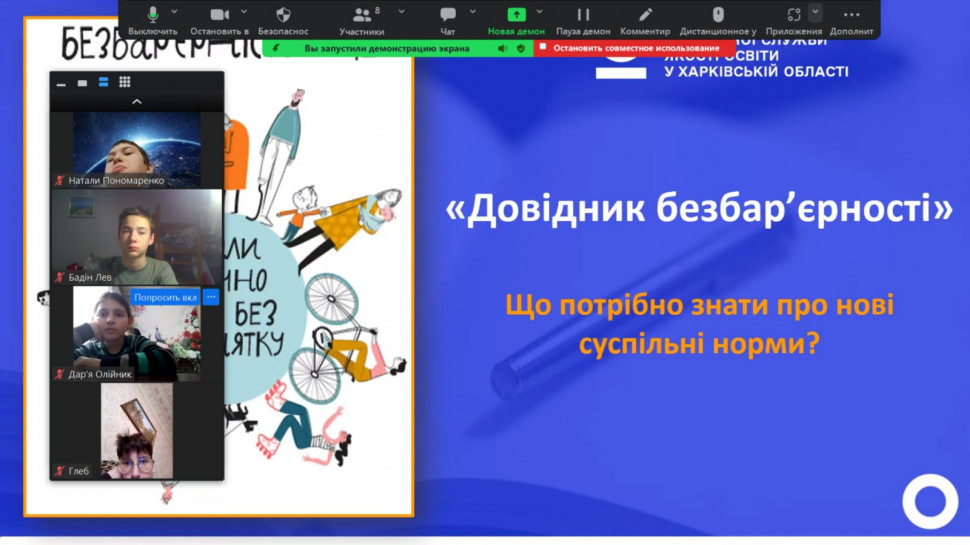Switch video panel to vertical strip view
Viewport: 970px width, 545px height.
(103, 82)
